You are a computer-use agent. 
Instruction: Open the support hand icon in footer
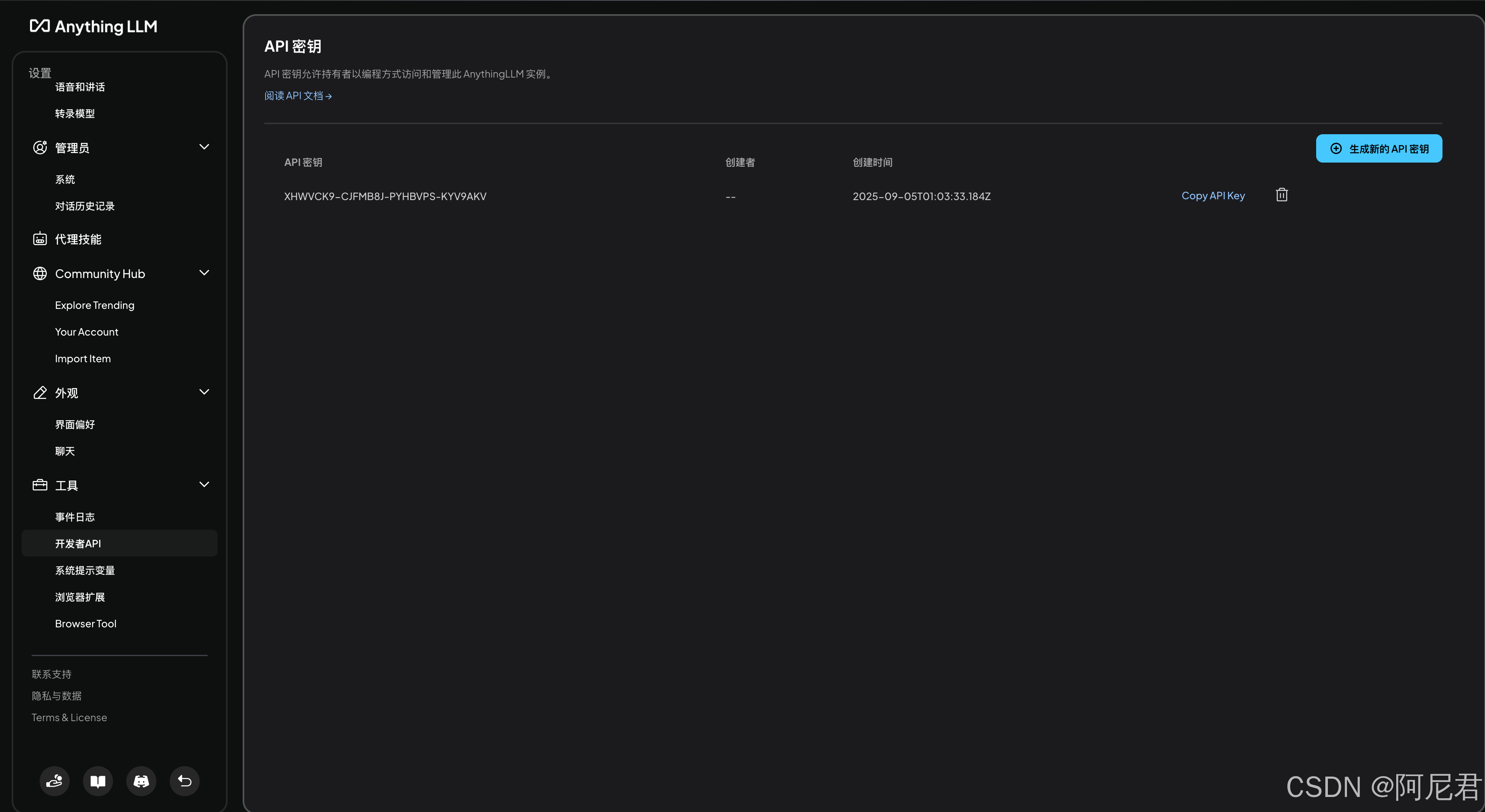(x=54, y=781)
